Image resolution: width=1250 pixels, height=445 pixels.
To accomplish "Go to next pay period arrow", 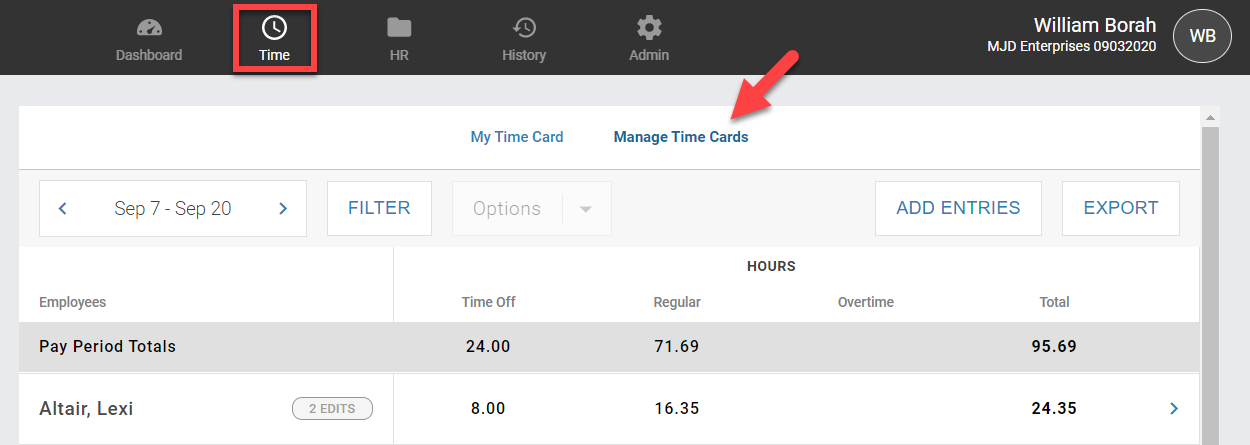I will [283, 209].
